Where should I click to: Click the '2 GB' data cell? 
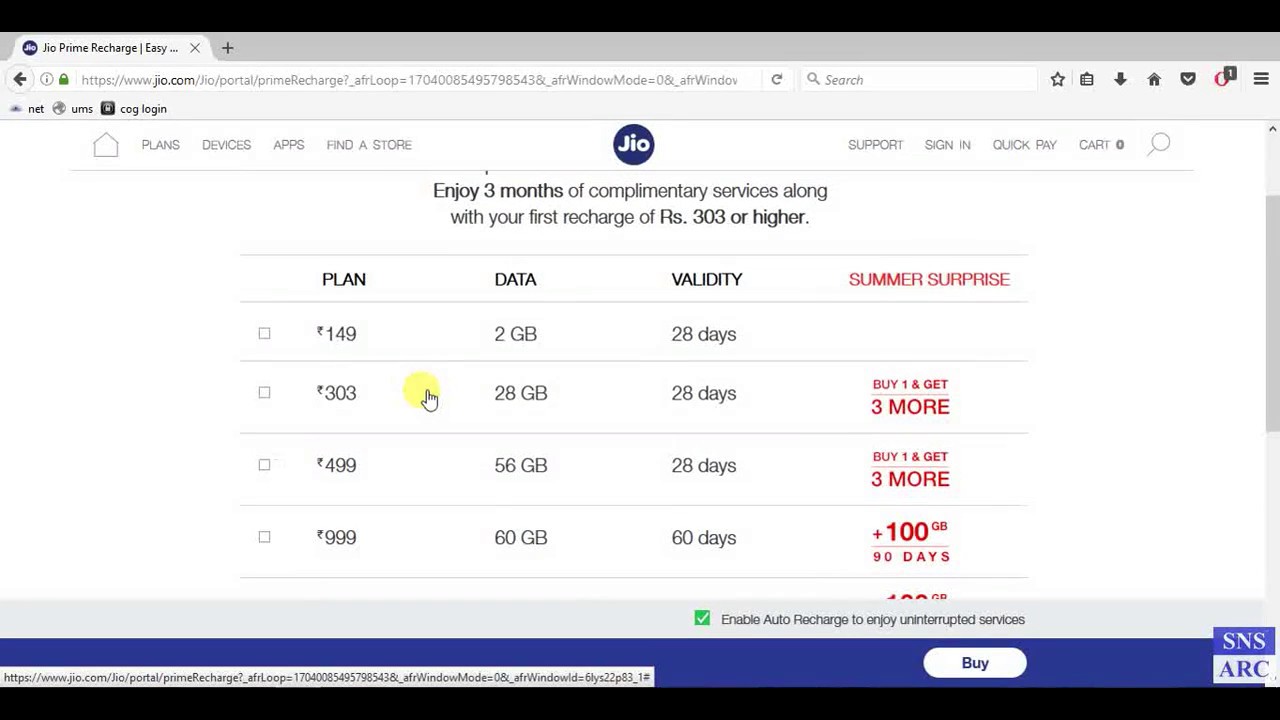point(515,334)
